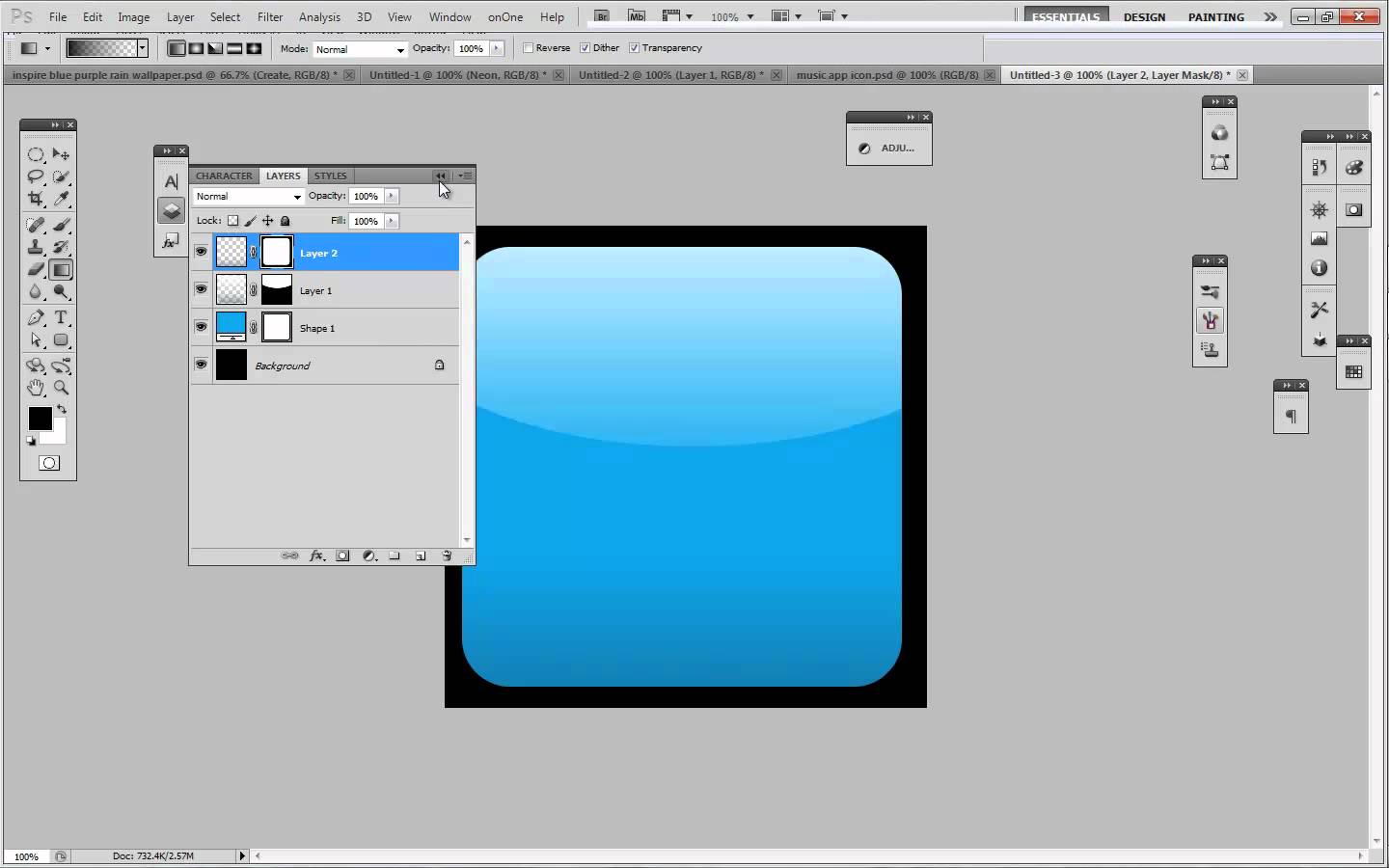Open the Info panel icon
Viewport: 1389px width, 868px height.
(x=1319, y=269)
